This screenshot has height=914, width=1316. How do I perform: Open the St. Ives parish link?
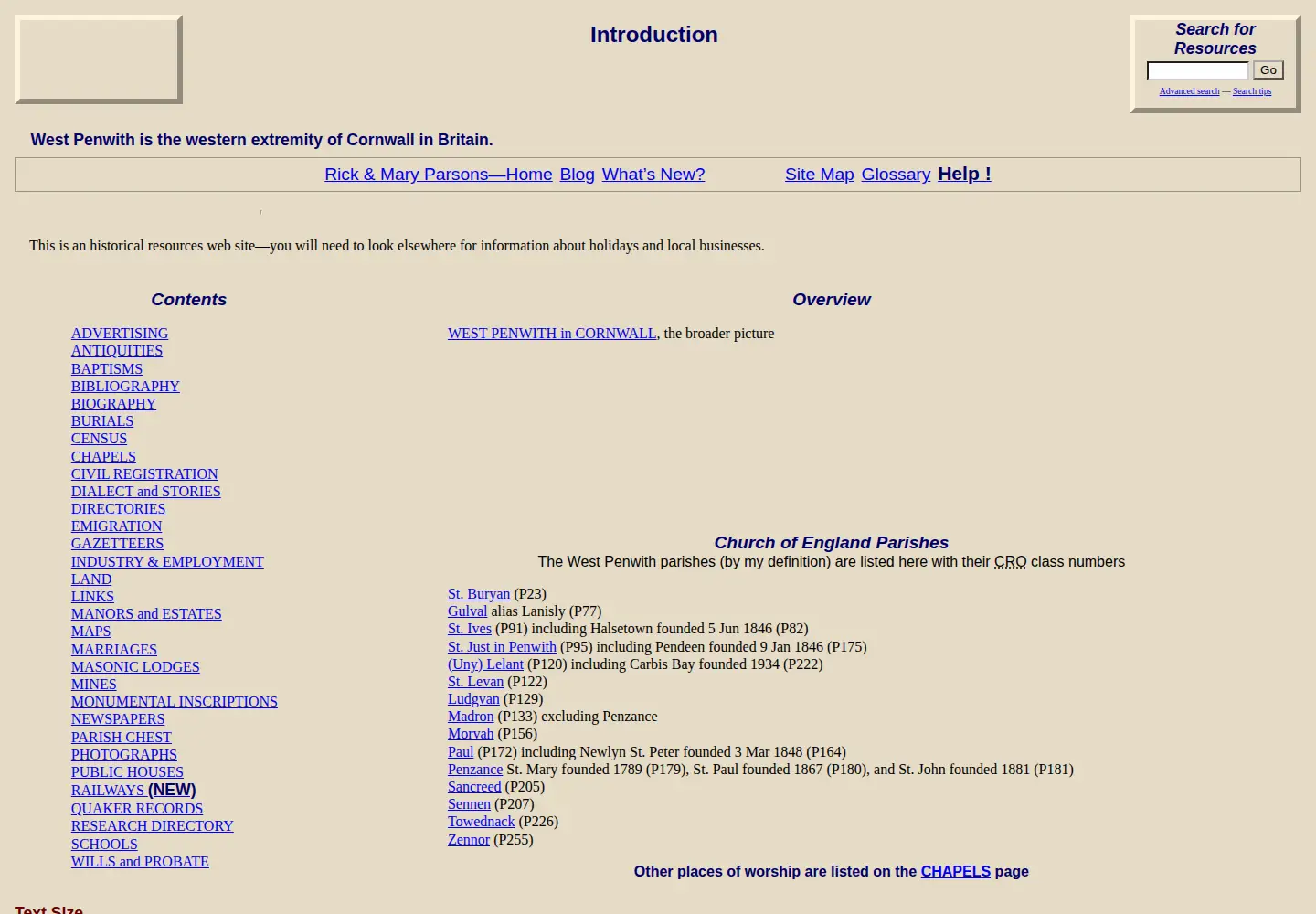tap(470, 629)
